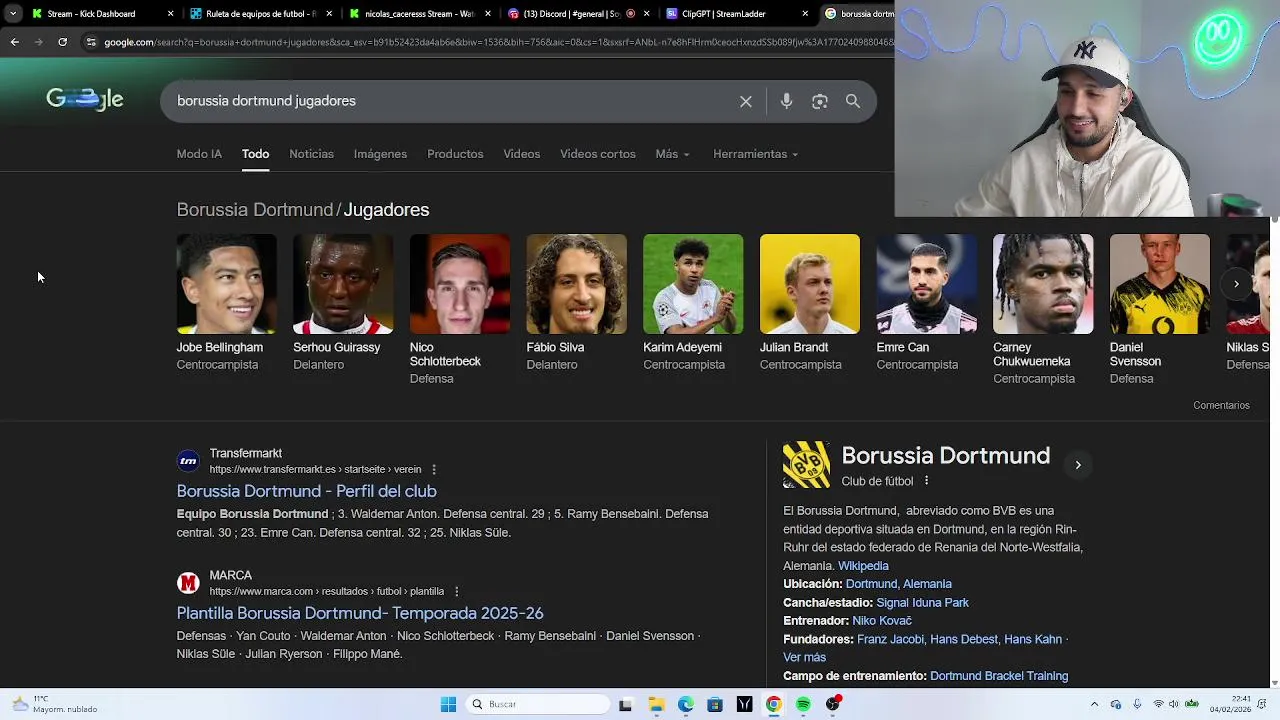Viewport: 1280px width, 720px height.
Task: Switch to Stream - Kick Dashboard tab
Action: click(92, 14)
